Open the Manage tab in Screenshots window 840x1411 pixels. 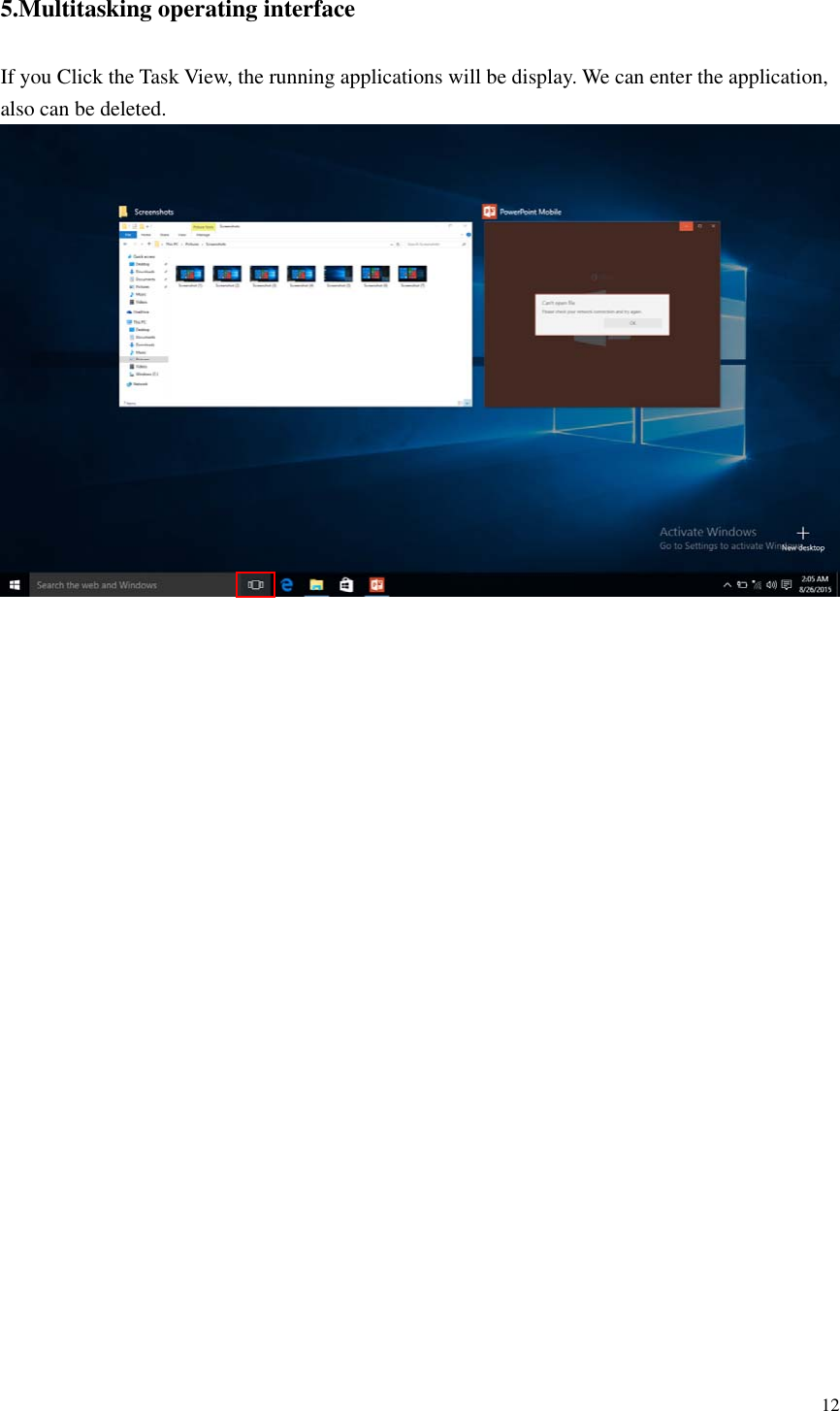[x=203, y=235]
